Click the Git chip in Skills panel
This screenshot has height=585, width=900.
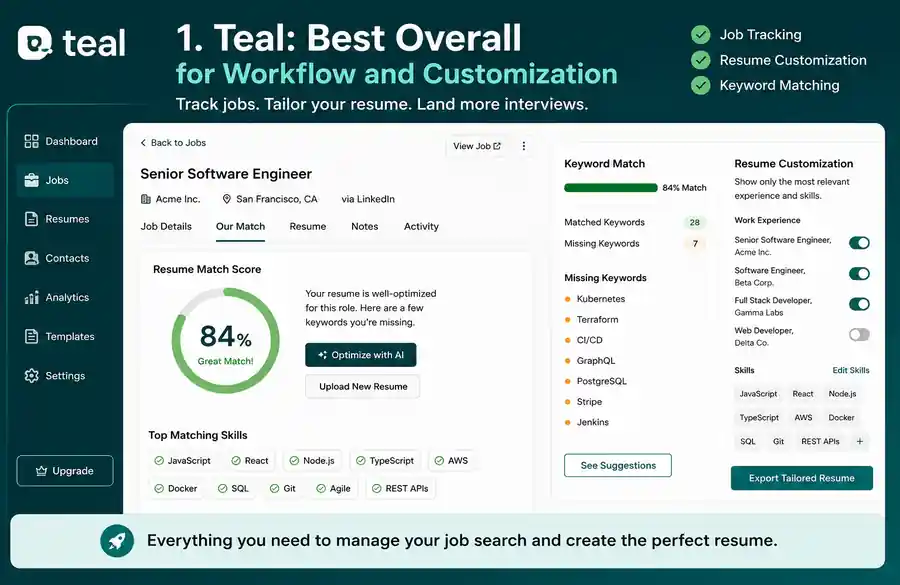pyautogui.click(x=778, y=441)
